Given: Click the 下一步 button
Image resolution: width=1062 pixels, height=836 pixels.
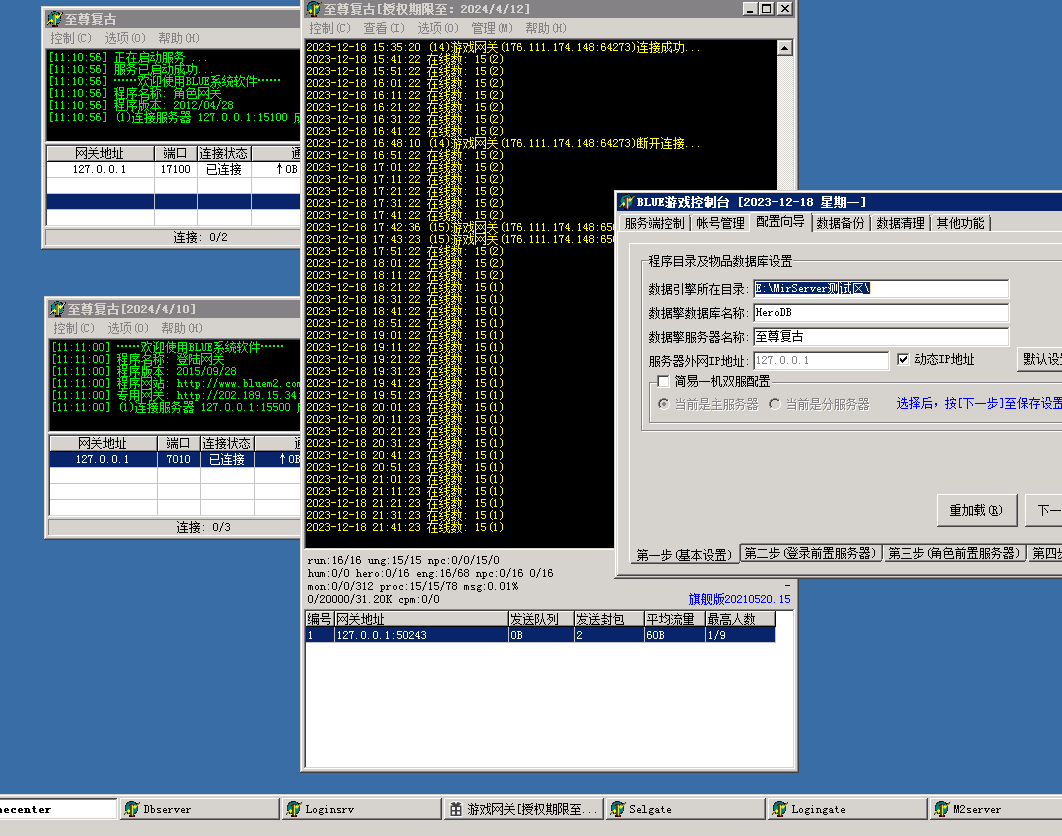Looking at the screenshot, I should point(1044,510).
